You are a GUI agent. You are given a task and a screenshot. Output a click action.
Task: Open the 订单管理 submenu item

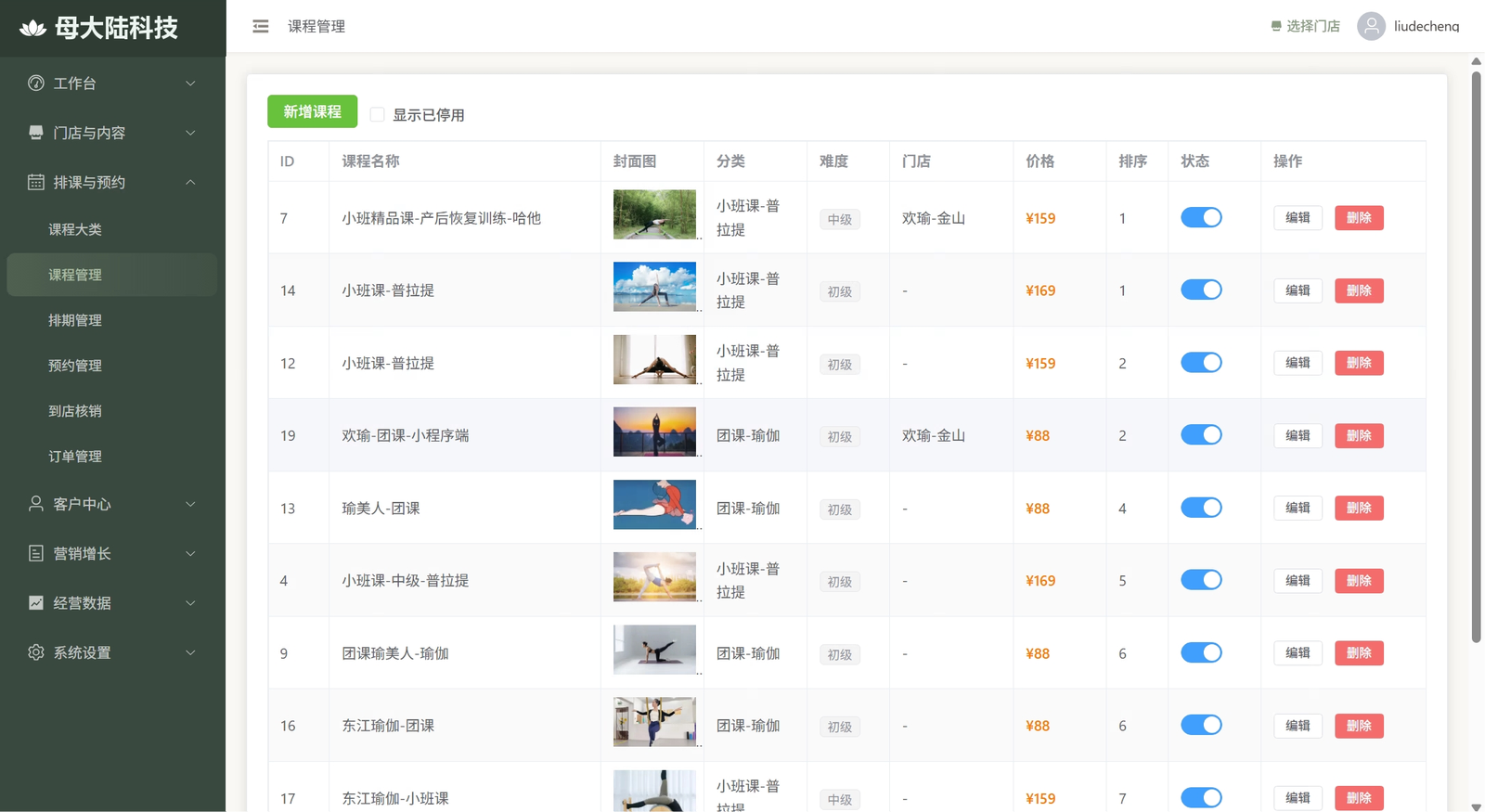[x=112, y=457]
